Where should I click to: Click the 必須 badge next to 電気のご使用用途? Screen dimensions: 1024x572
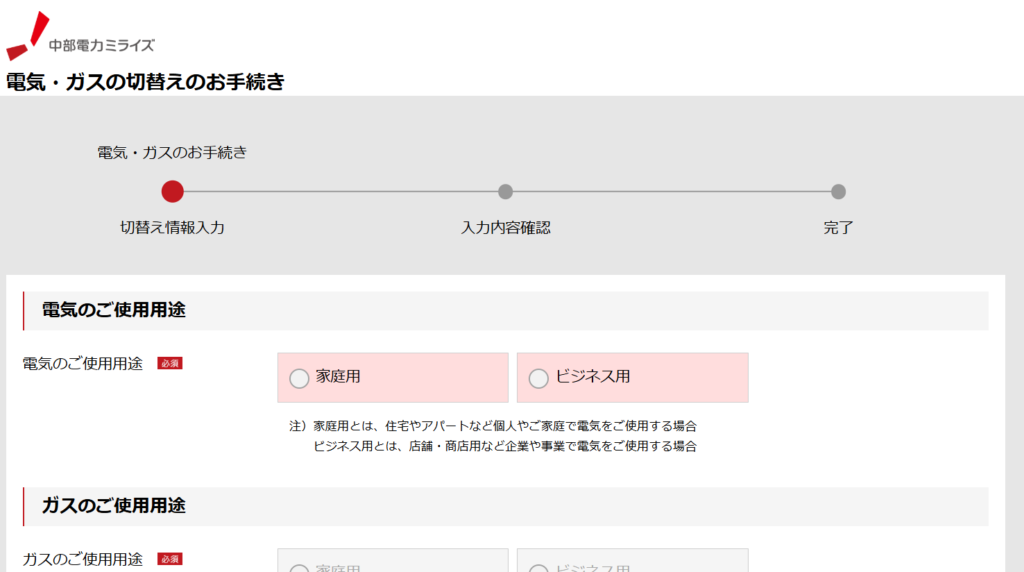pyautogui.click(x=170, y=363)
